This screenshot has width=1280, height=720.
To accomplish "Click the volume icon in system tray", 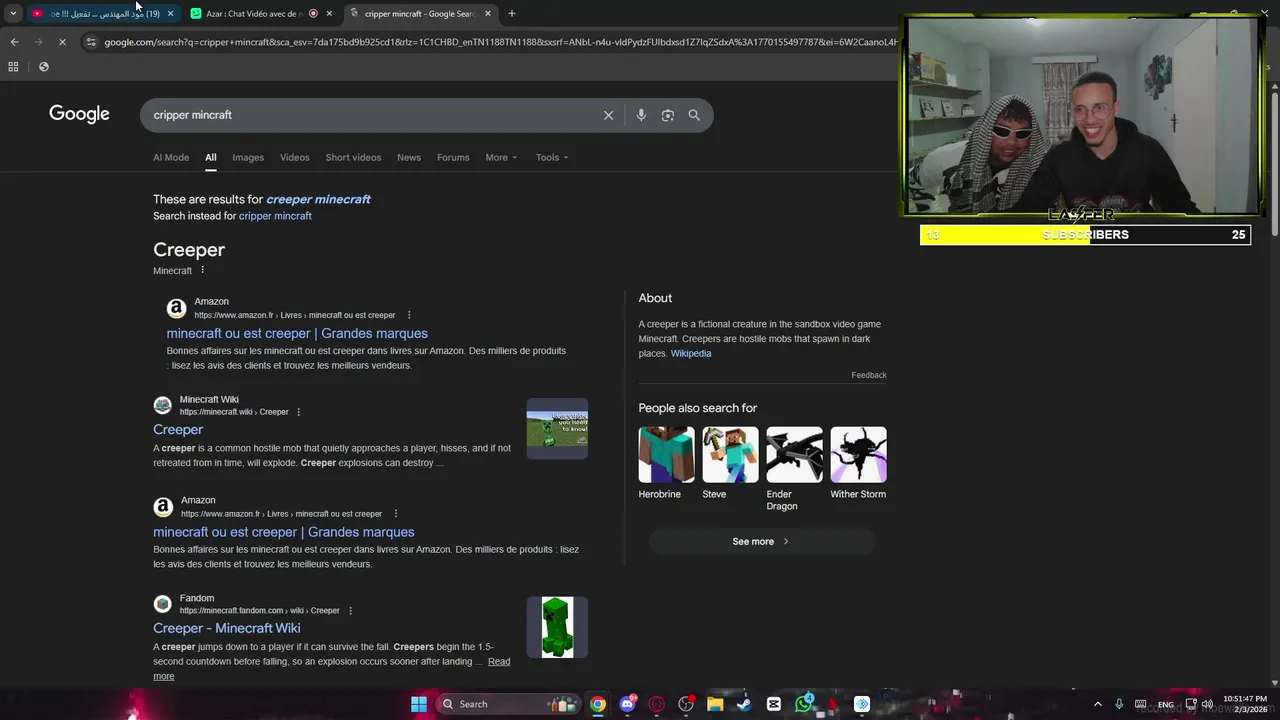I will point(1207,704).
